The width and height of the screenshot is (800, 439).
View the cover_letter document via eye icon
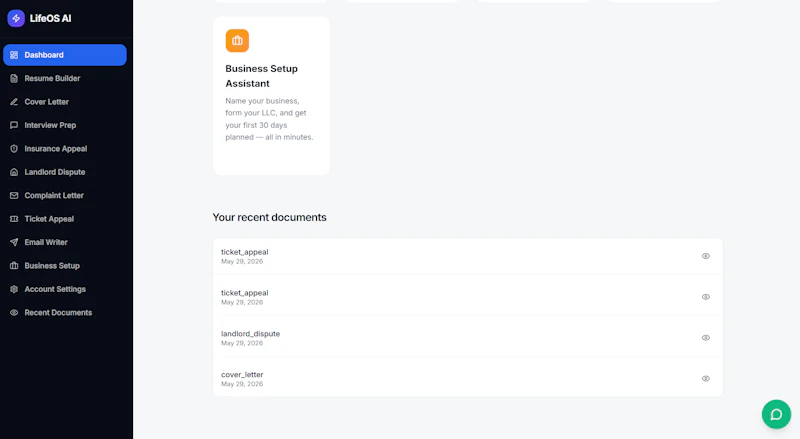pos(706,379)
